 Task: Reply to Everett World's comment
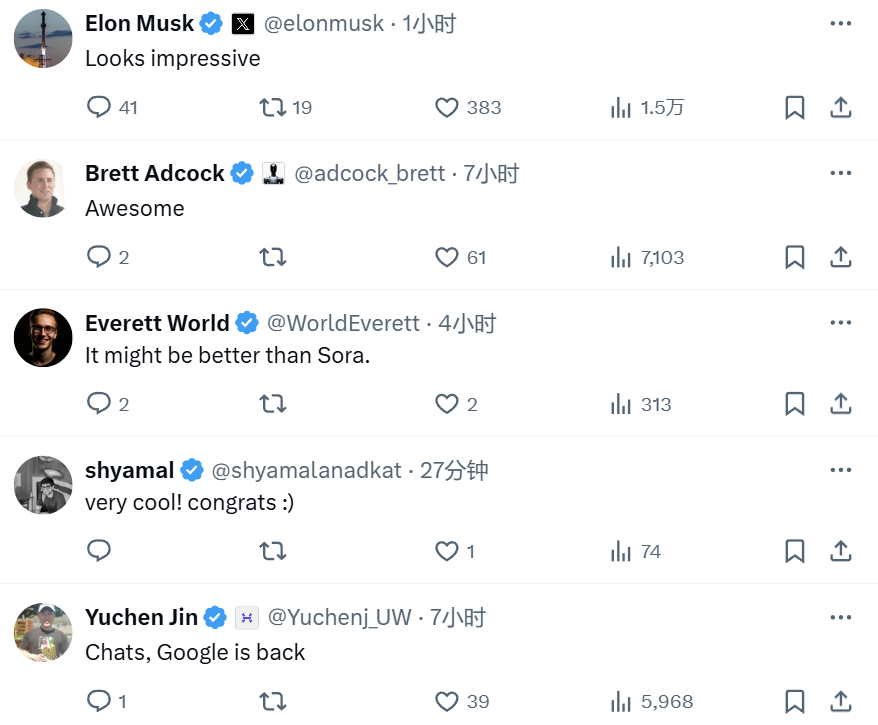(x=99, y=404)
